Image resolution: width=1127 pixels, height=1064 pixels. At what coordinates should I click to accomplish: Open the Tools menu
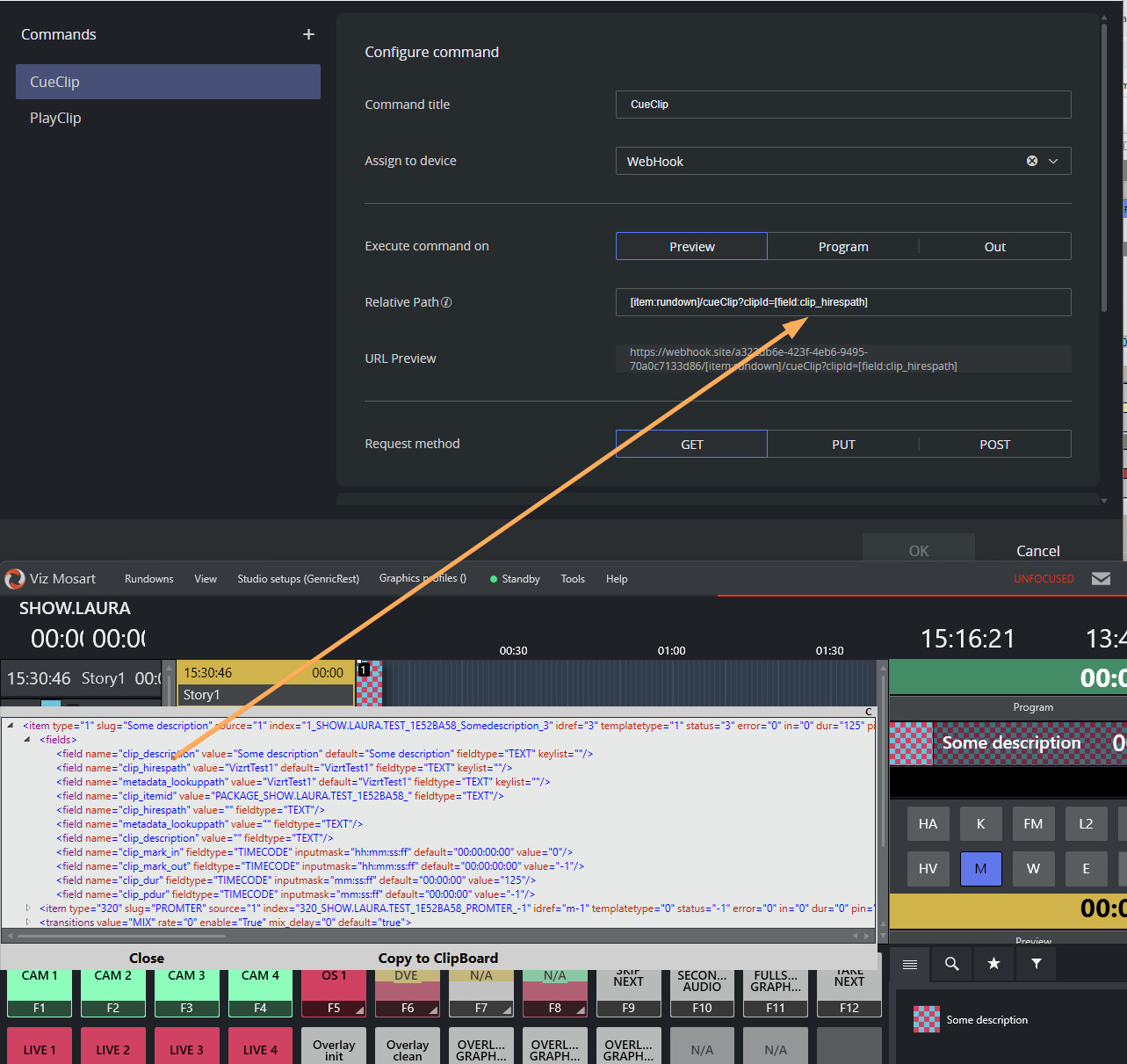(x=573, y=579)
